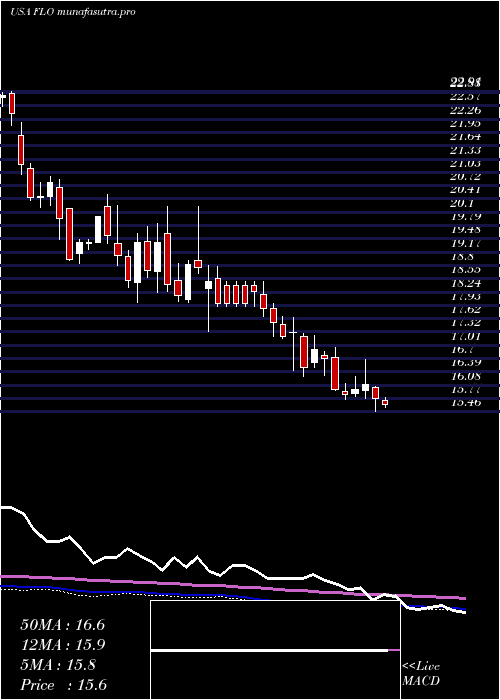500x700 pixels.
Task: Select the '5MA : 15.8' readout
Action: pyautogui.click(x=58, y=665)
